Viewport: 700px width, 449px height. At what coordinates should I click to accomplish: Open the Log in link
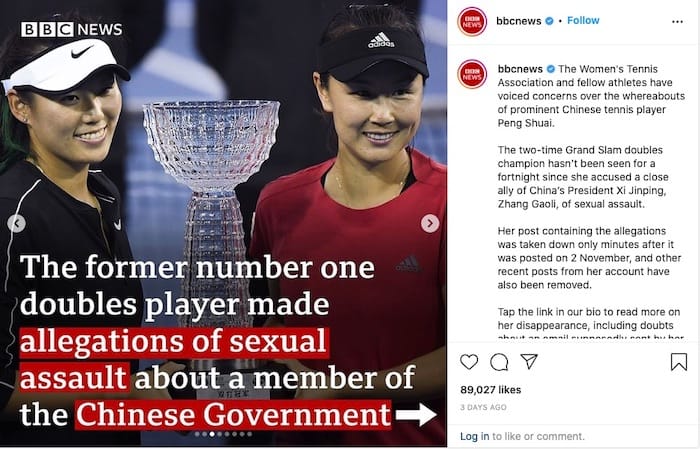pyautogui.click(x=475, y=436)
